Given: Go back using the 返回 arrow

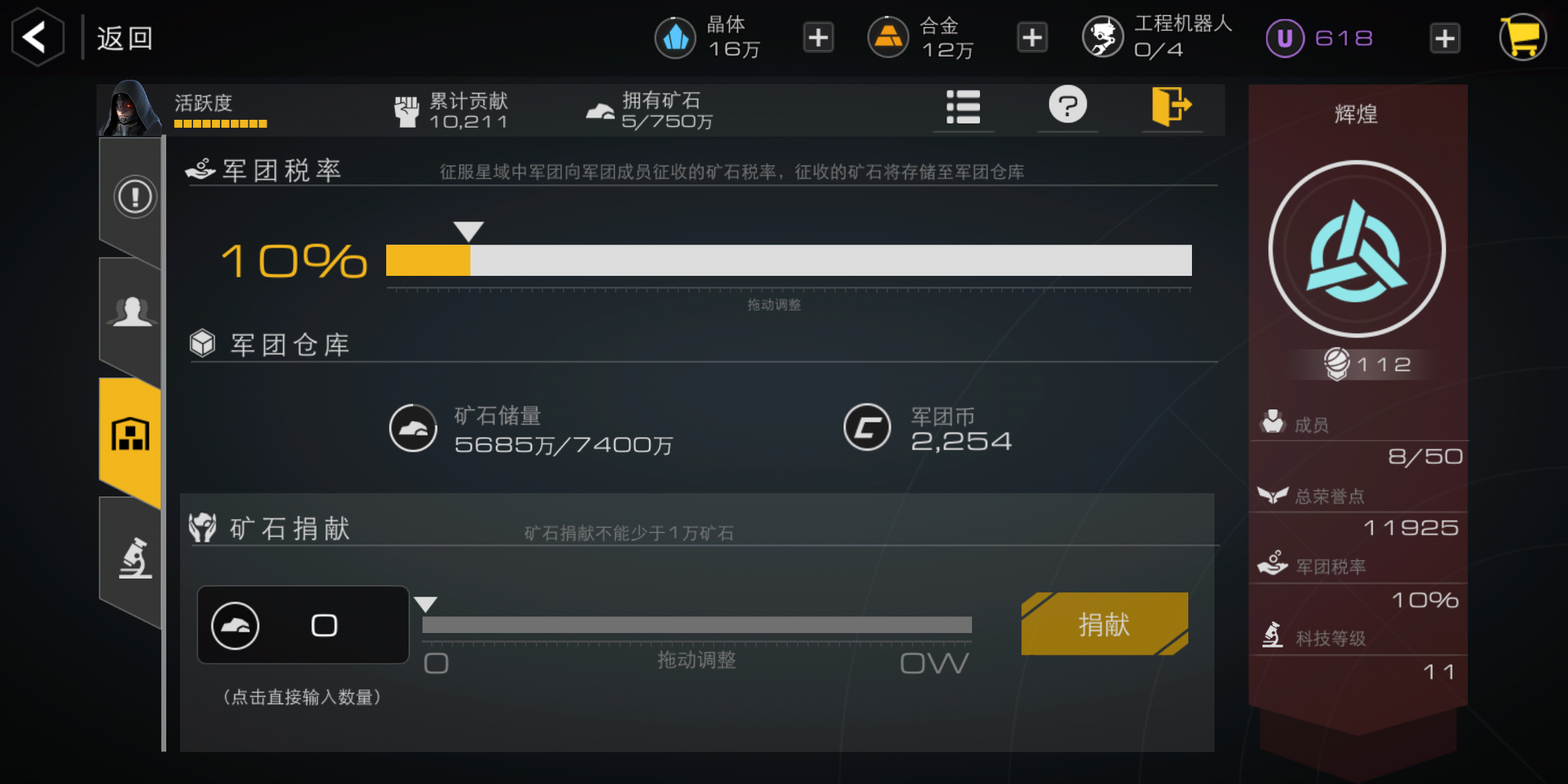Looking at the screenshot, I should click(x=36, y=38).
